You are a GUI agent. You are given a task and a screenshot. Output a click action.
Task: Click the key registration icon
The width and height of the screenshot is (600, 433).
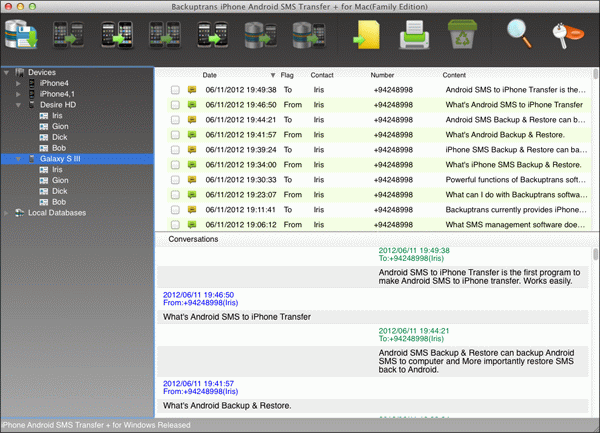point(568,36)
